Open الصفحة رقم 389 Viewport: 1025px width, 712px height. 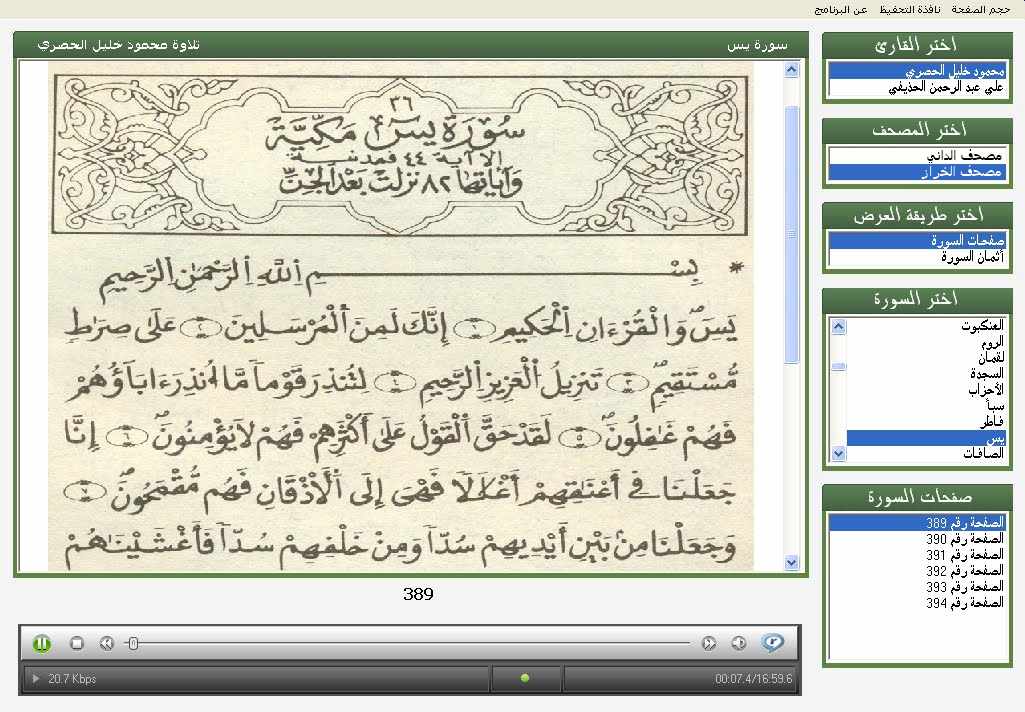pyautogui.click(x=917, y=523)
